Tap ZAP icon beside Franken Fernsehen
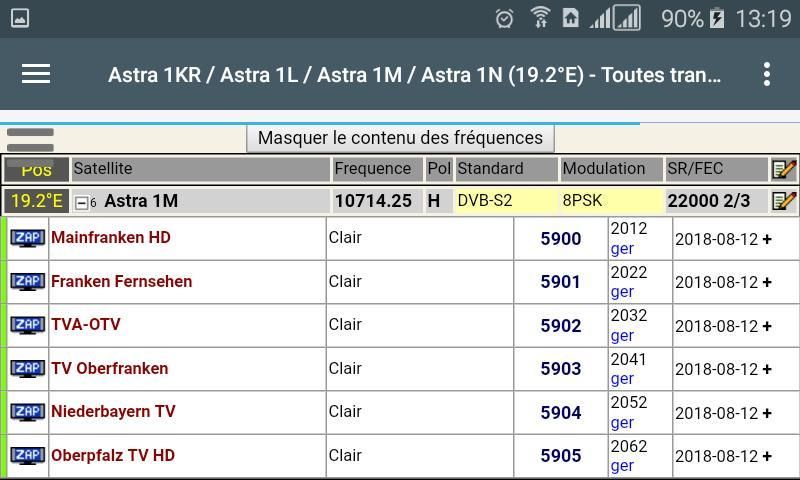The width and height of the screenshot is (800, 480). pyautogui.click(x=28, y=281)
